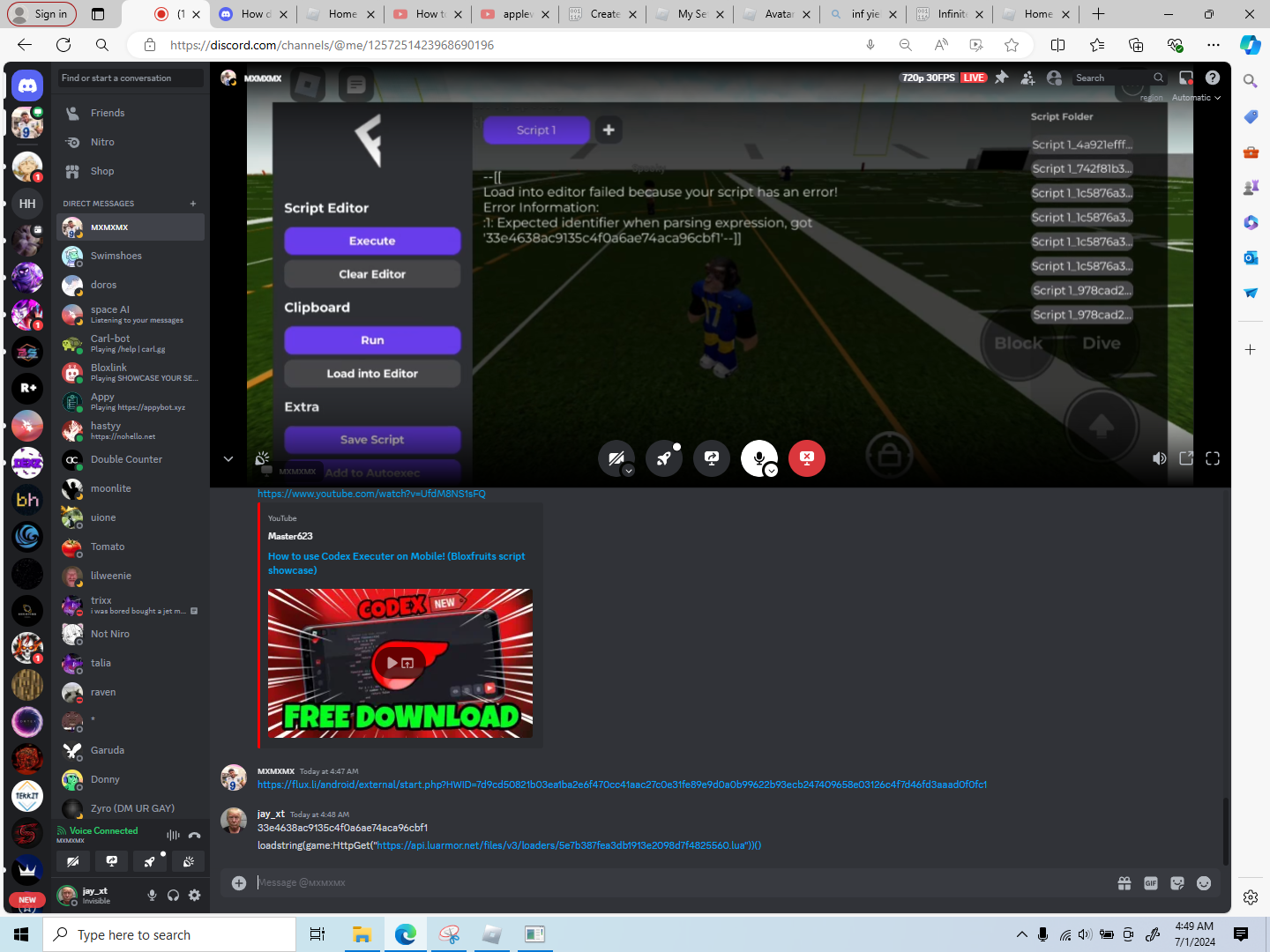Collapse the call view with the chevron
This screenshot has height=952, width=1270.
(228, 458)
